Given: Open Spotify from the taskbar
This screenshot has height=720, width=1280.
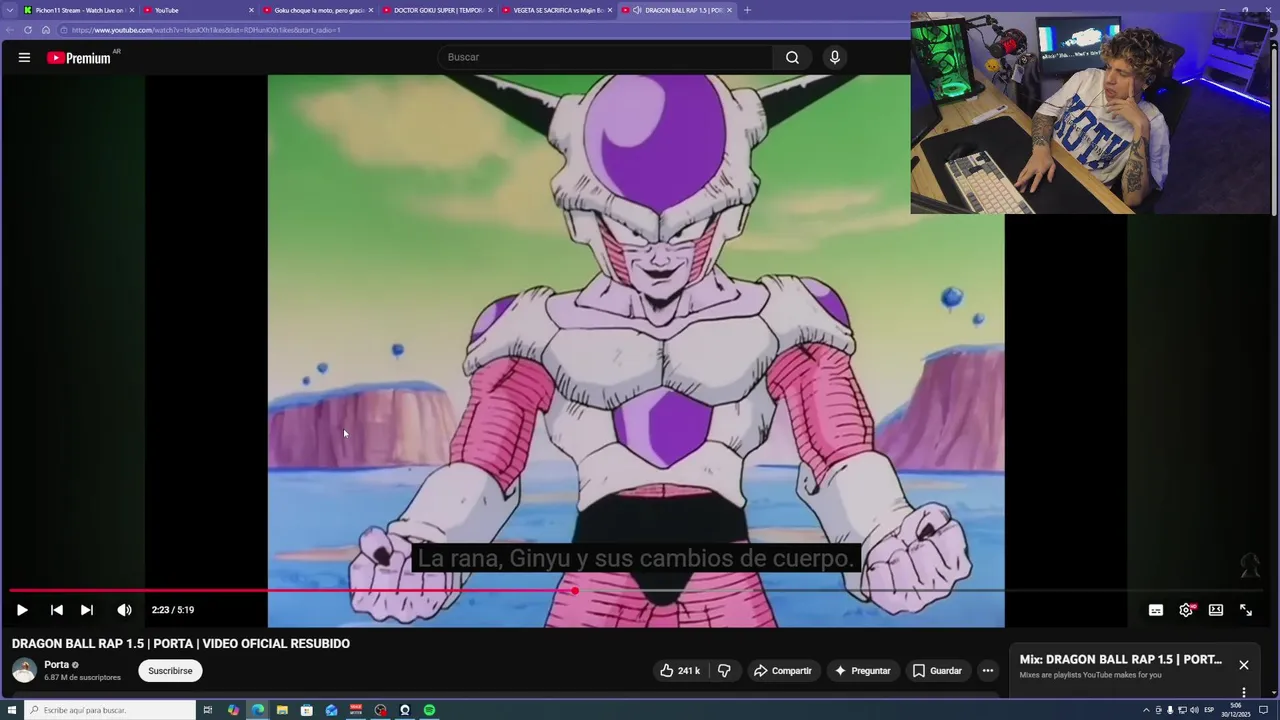Looking at the screenshot, I should [430, 710].
